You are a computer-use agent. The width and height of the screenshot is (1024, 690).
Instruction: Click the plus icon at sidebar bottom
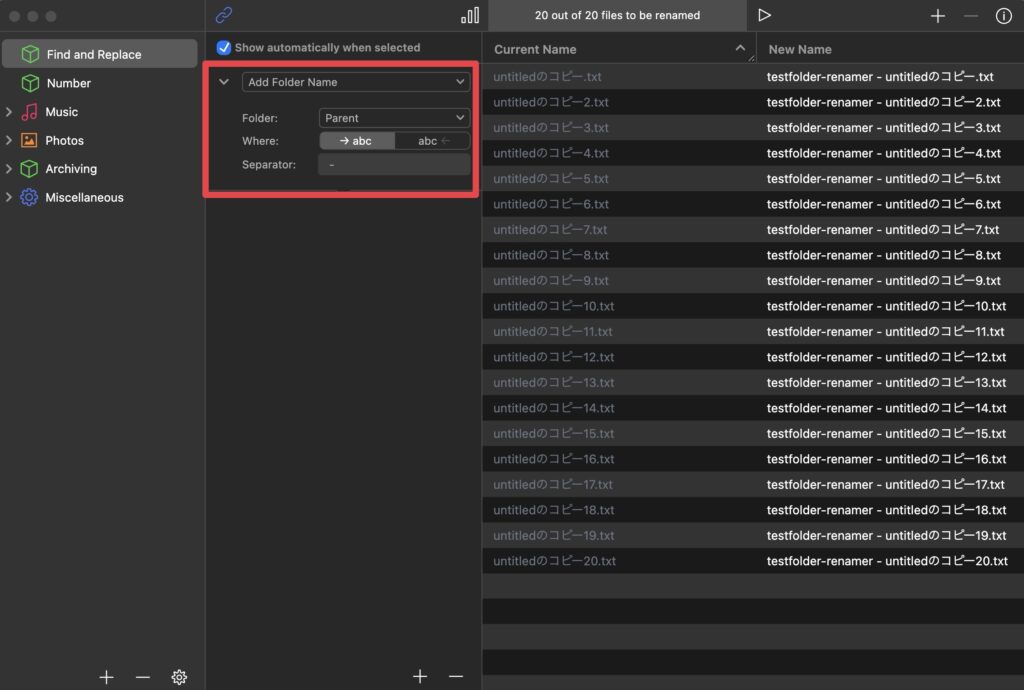pos(107,677)
